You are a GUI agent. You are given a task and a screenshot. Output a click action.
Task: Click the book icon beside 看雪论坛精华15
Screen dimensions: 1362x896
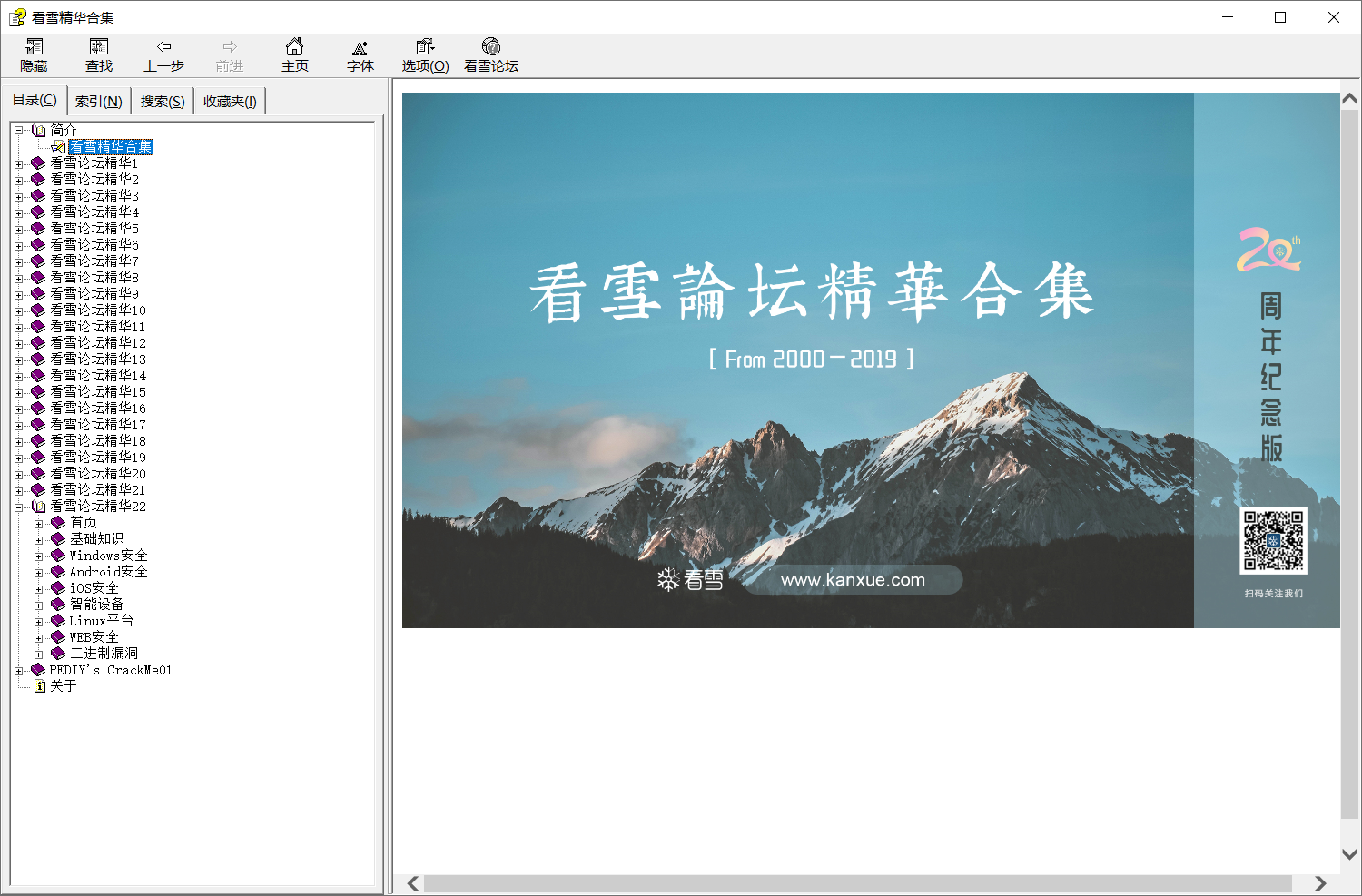tap(38, 392)
